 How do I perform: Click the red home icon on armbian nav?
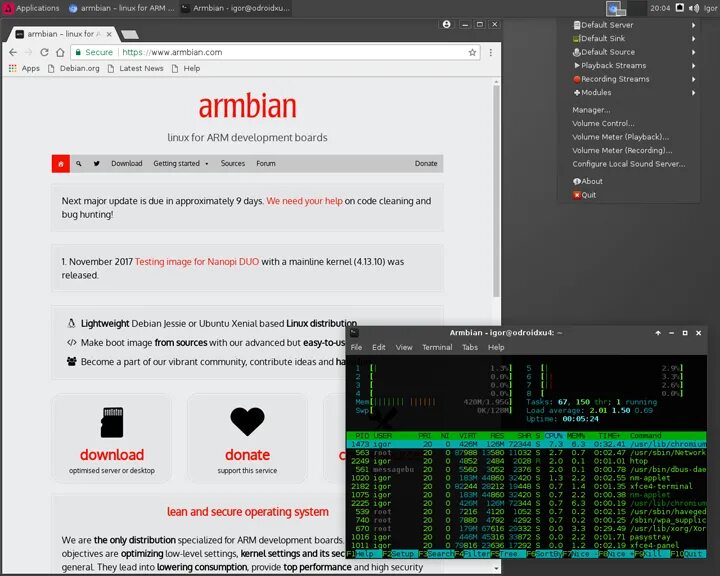point(61,164)
